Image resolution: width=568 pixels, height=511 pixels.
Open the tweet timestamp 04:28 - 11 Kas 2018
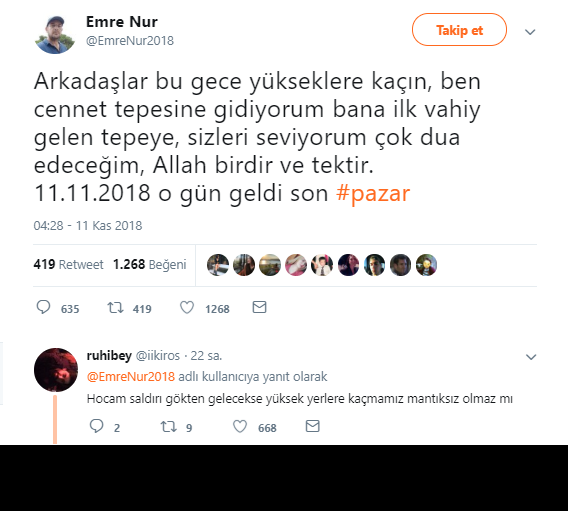coord(88,226)
